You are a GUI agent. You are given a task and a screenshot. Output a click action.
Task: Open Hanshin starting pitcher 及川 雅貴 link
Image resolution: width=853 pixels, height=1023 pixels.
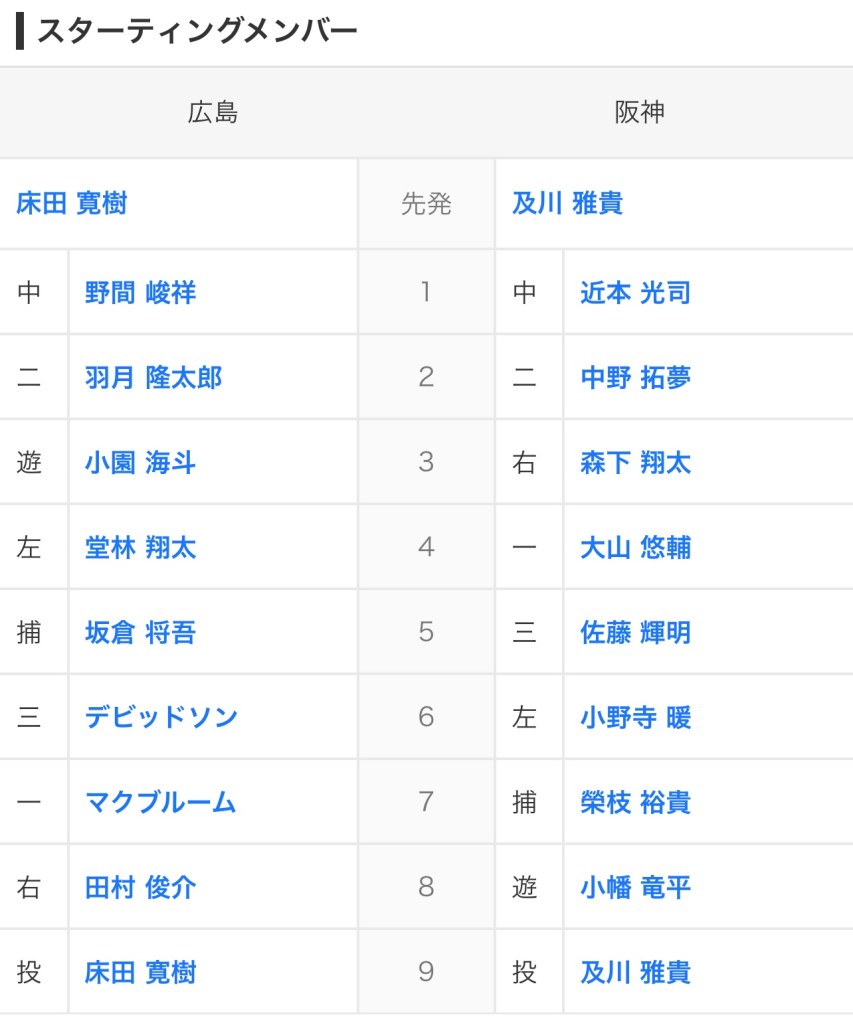[567, 204]
